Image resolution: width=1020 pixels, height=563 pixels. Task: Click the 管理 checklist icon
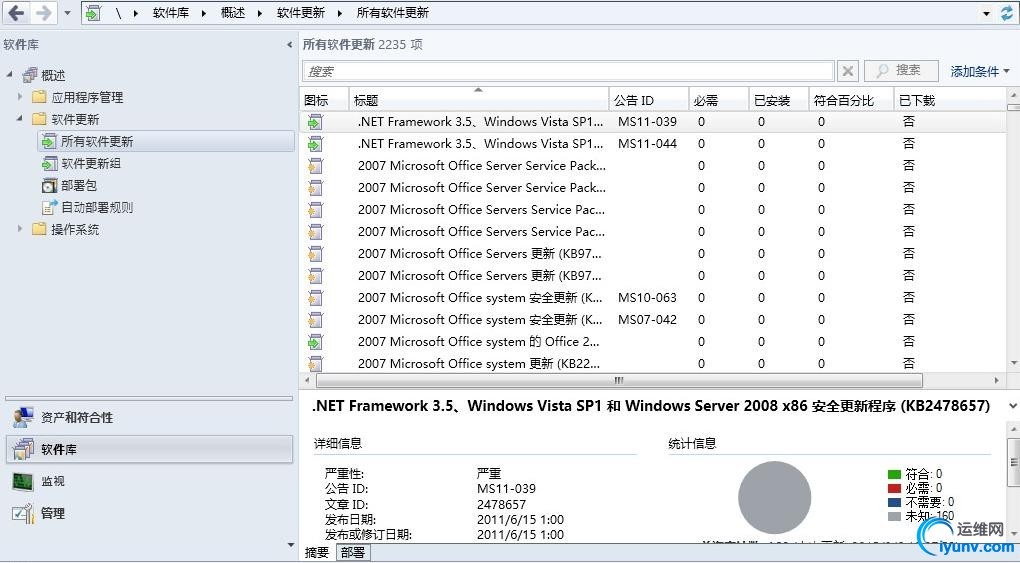point(23,514)
